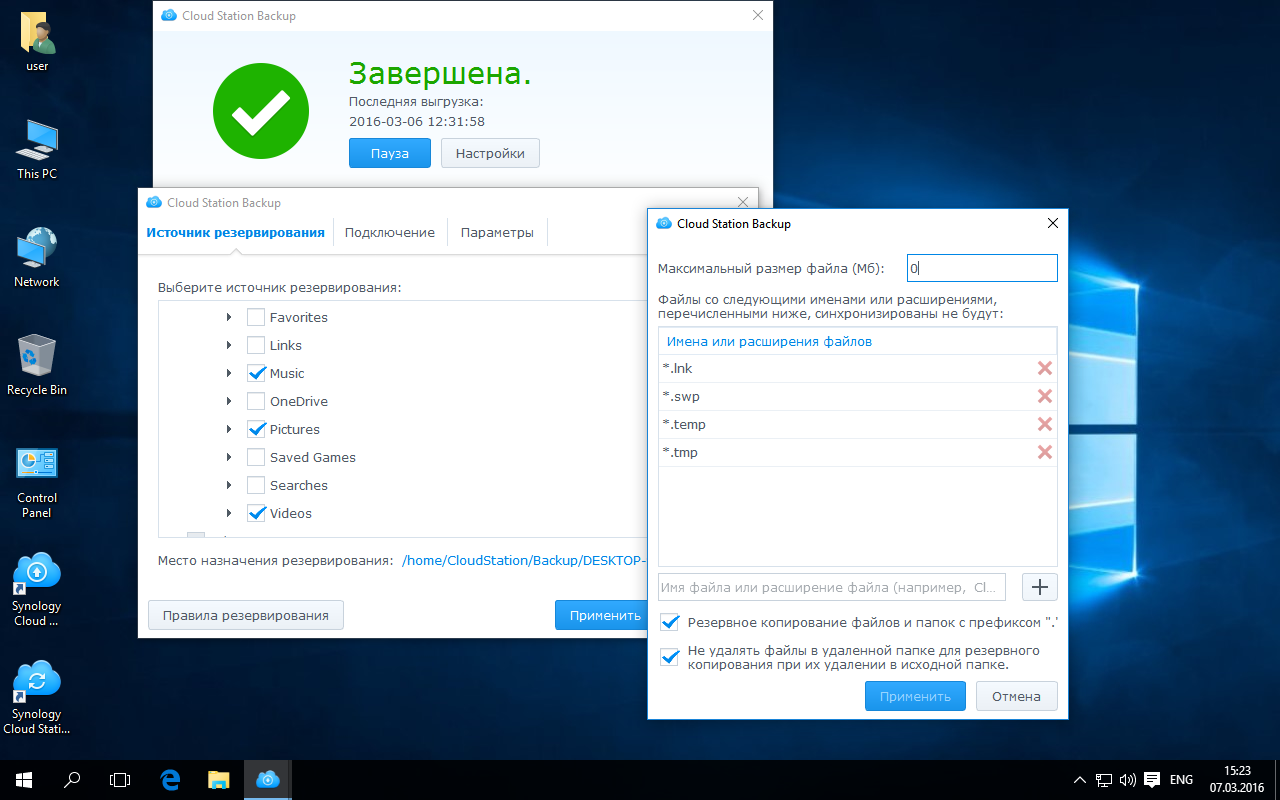The height and width of the screenshot is (800, 1280).
Task: Check the Favorites folder checkbox
Action: (x=256, y=317)
